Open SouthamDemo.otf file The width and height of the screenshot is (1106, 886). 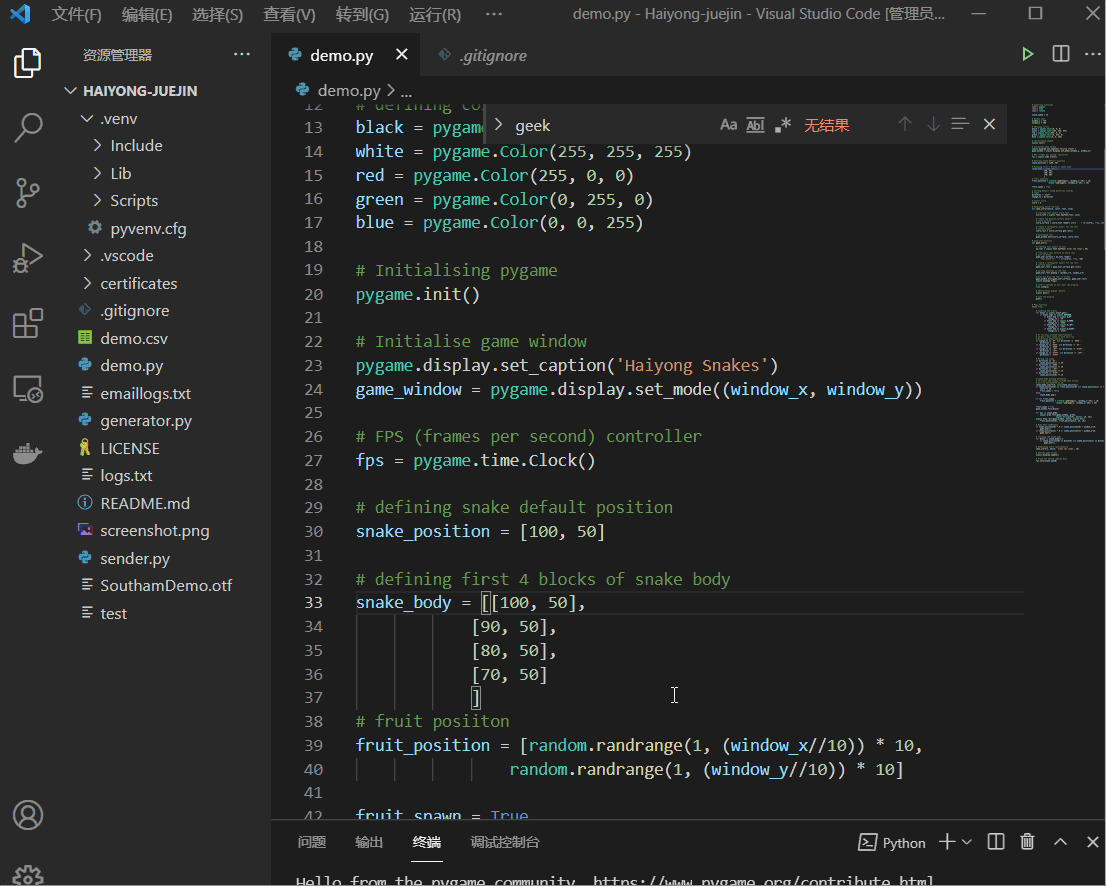coord(166,586)
